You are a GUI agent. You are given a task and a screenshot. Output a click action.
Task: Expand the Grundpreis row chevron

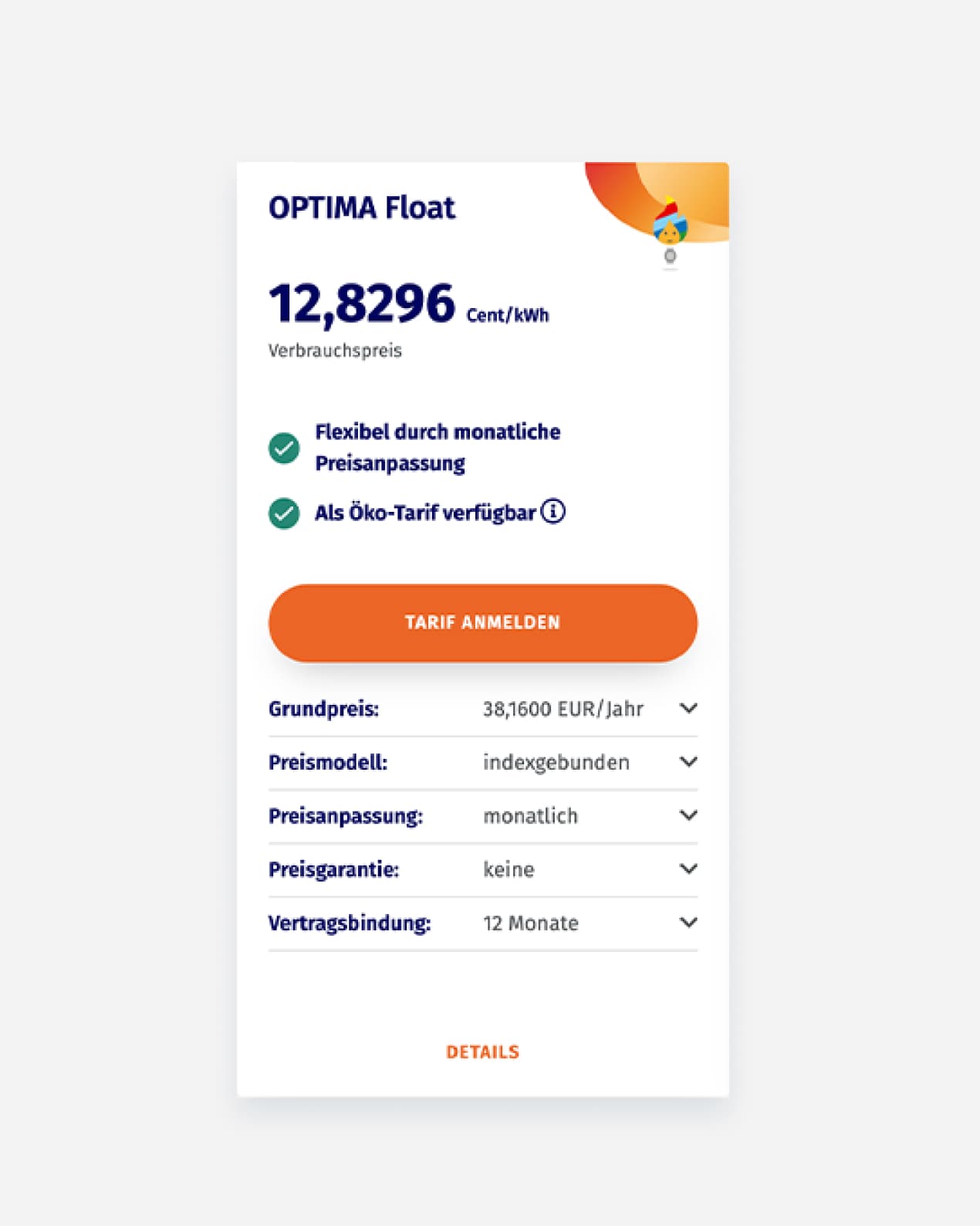pyautogui.click(x=688, y=708)
